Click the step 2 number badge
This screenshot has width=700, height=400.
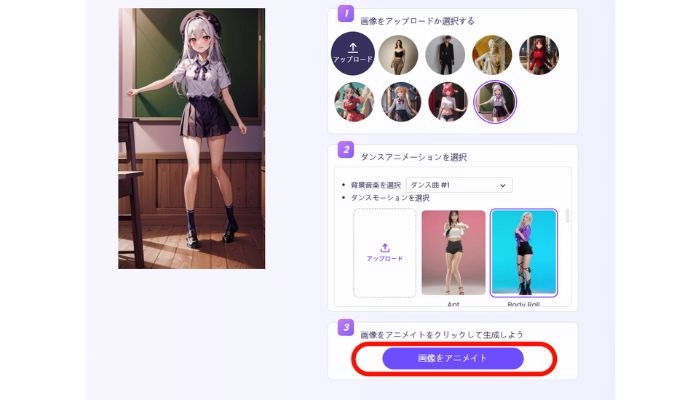coord(345,150)
